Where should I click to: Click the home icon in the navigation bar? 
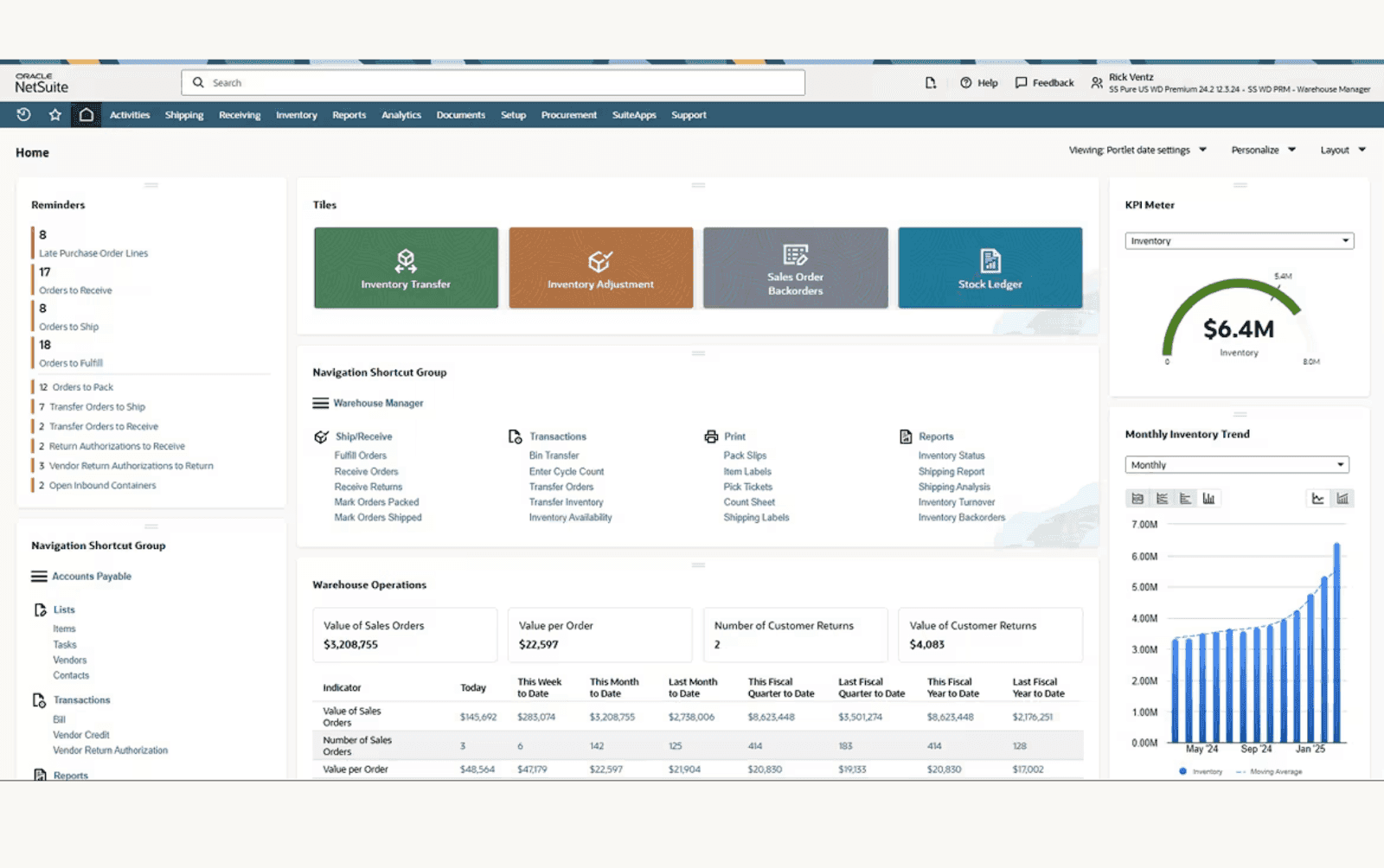(86, 114)
